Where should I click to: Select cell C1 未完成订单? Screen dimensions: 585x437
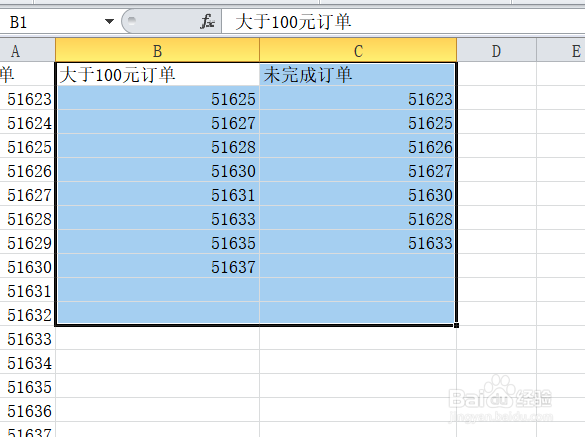(358, 74)
